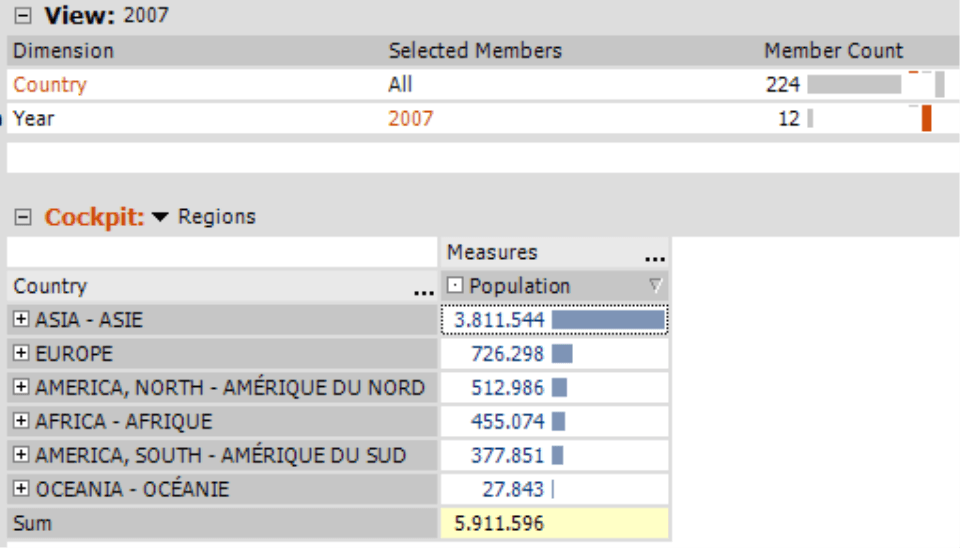Click the Year orange member bar
The image size is (960, 548).
point(926,118)
